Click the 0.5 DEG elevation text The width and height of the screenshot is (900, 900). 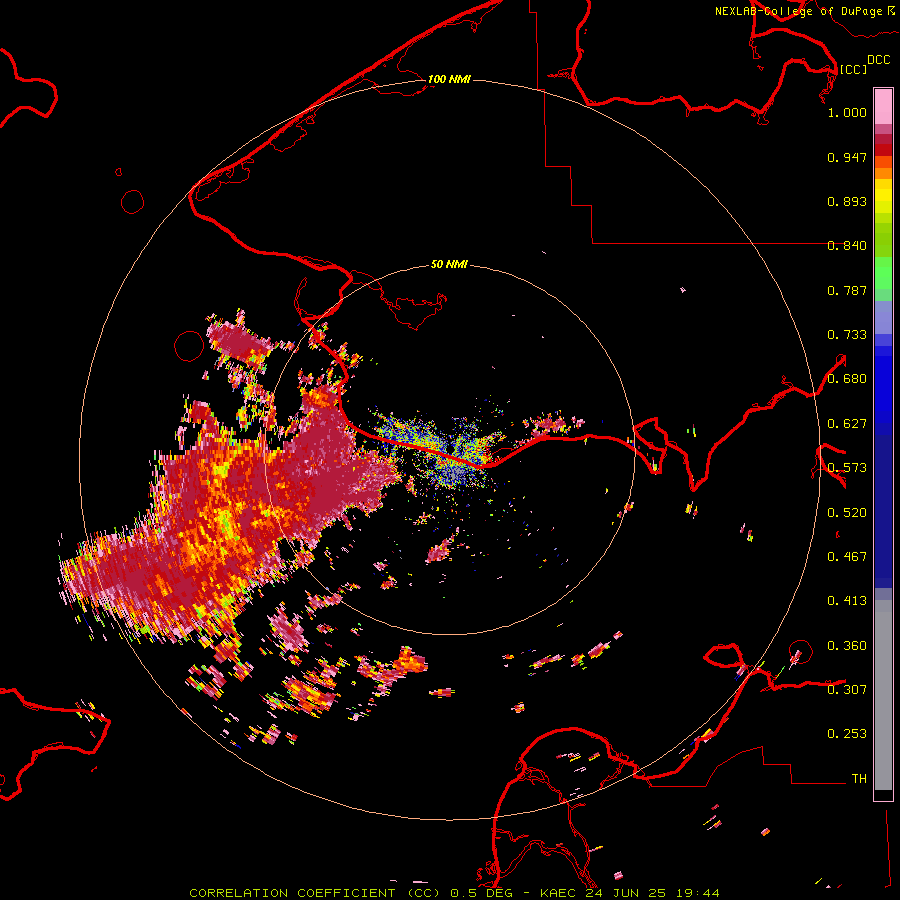coord(483,893)
